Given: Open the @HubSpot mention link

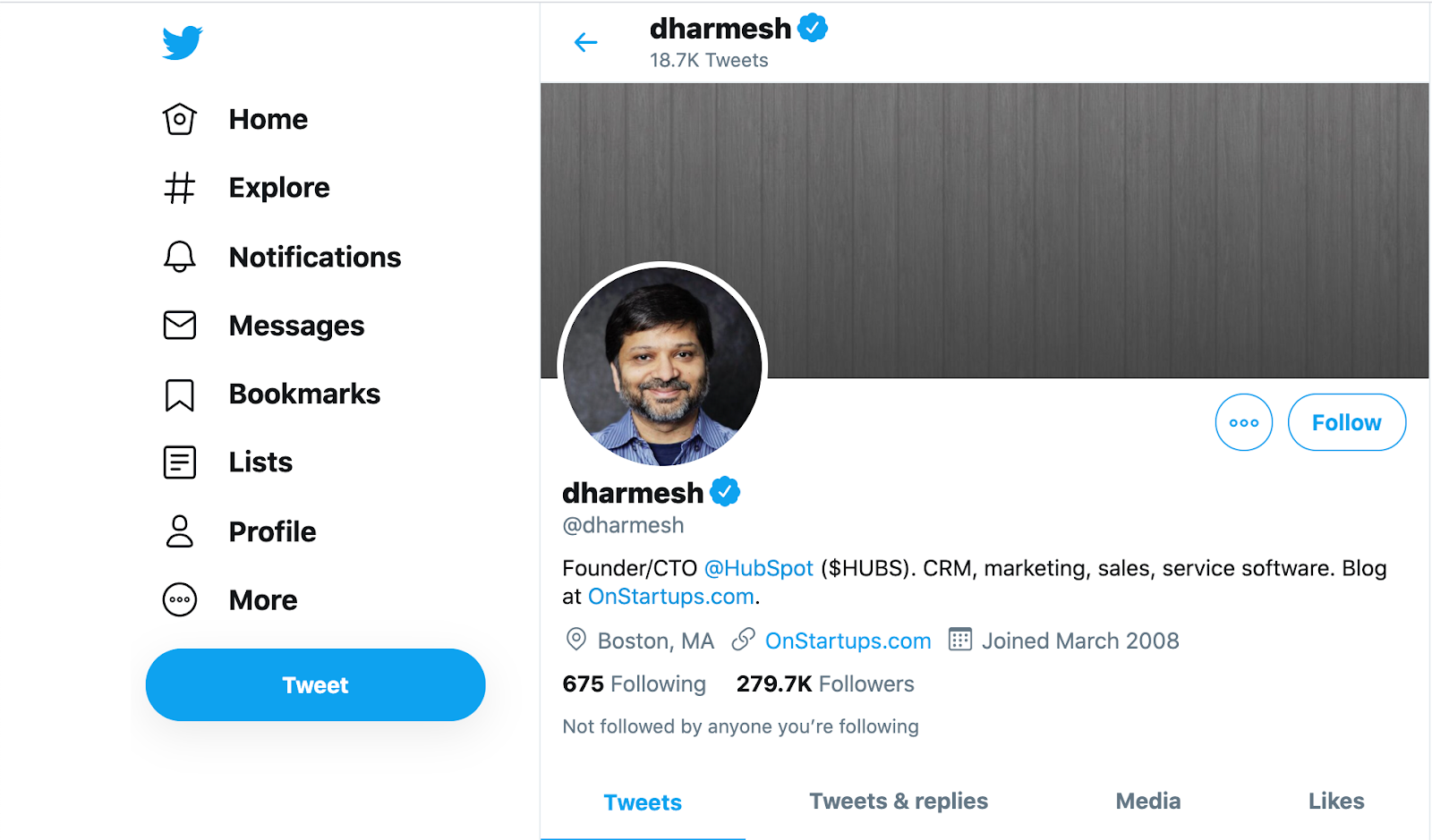Looking at the screenshot, I should click(x=758, y=569).
